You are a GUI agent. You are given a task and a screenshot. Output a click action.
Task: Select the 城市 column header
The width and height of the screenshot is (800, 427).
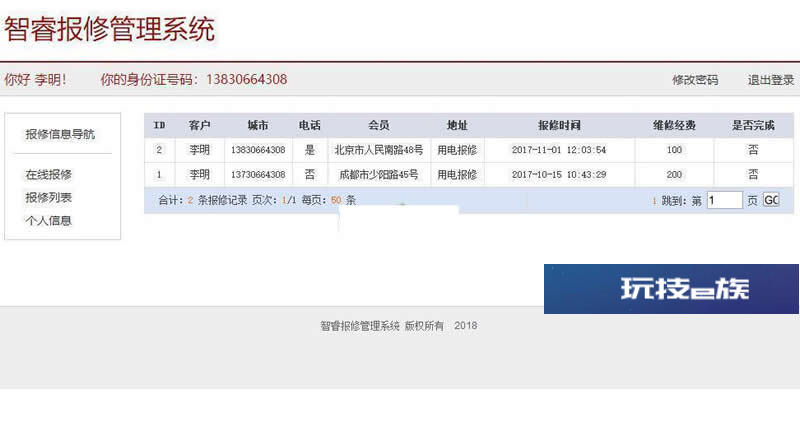(x=258, y=125)
